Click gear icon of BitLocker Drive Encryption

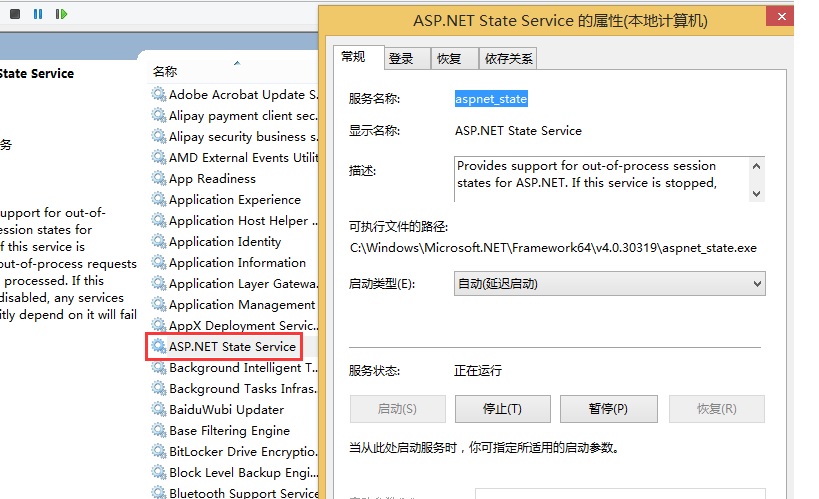[x=159, y=451]
